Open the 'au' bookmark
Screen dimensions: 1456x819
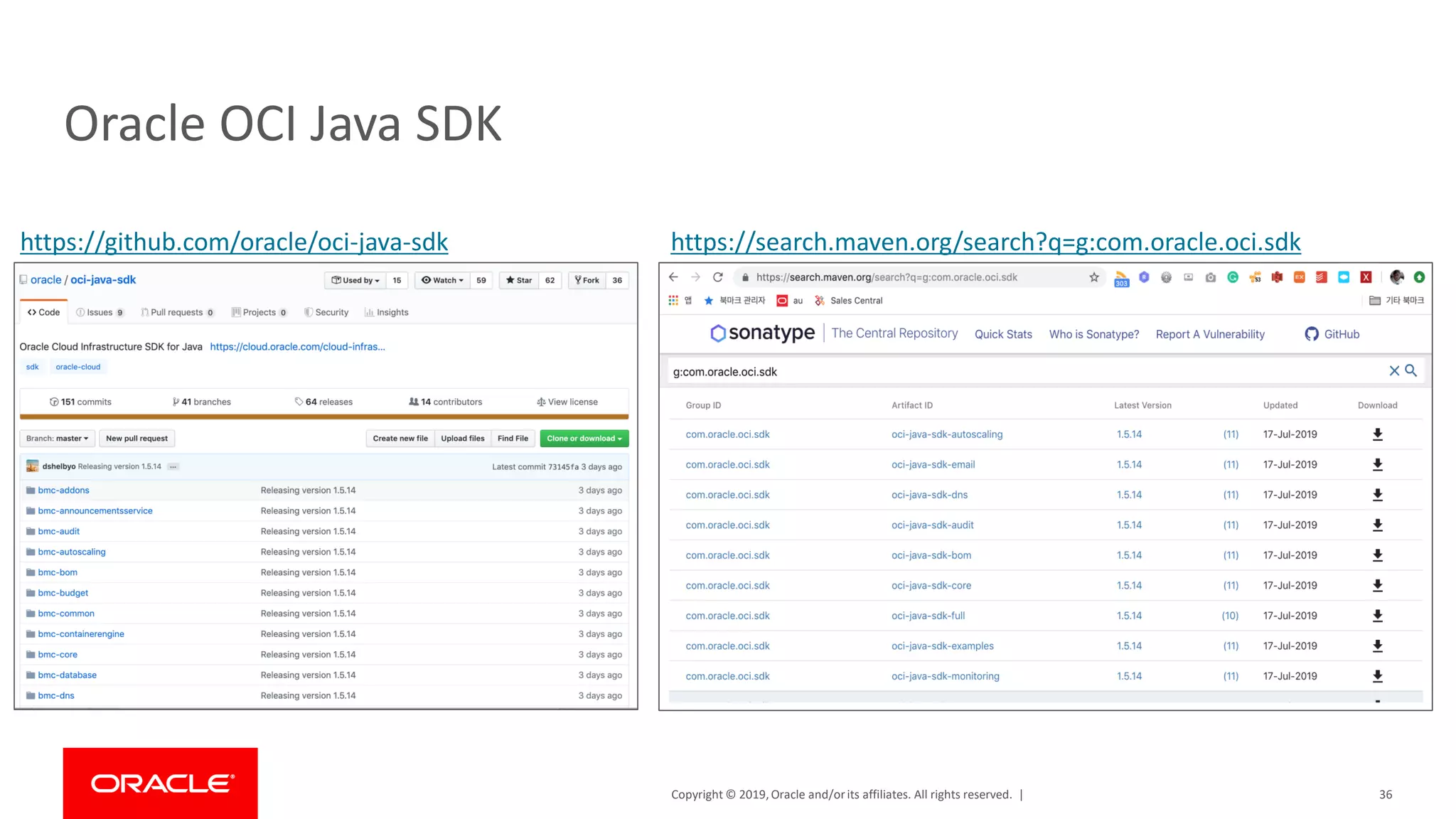790,301
